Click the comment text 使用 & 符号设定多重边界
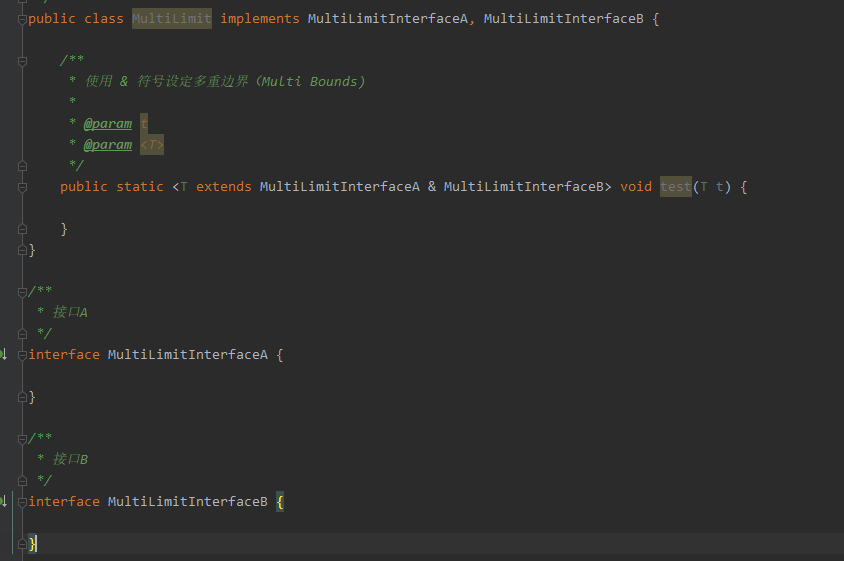The height and width of the screenshot is (561, 844). click(167, 81)
